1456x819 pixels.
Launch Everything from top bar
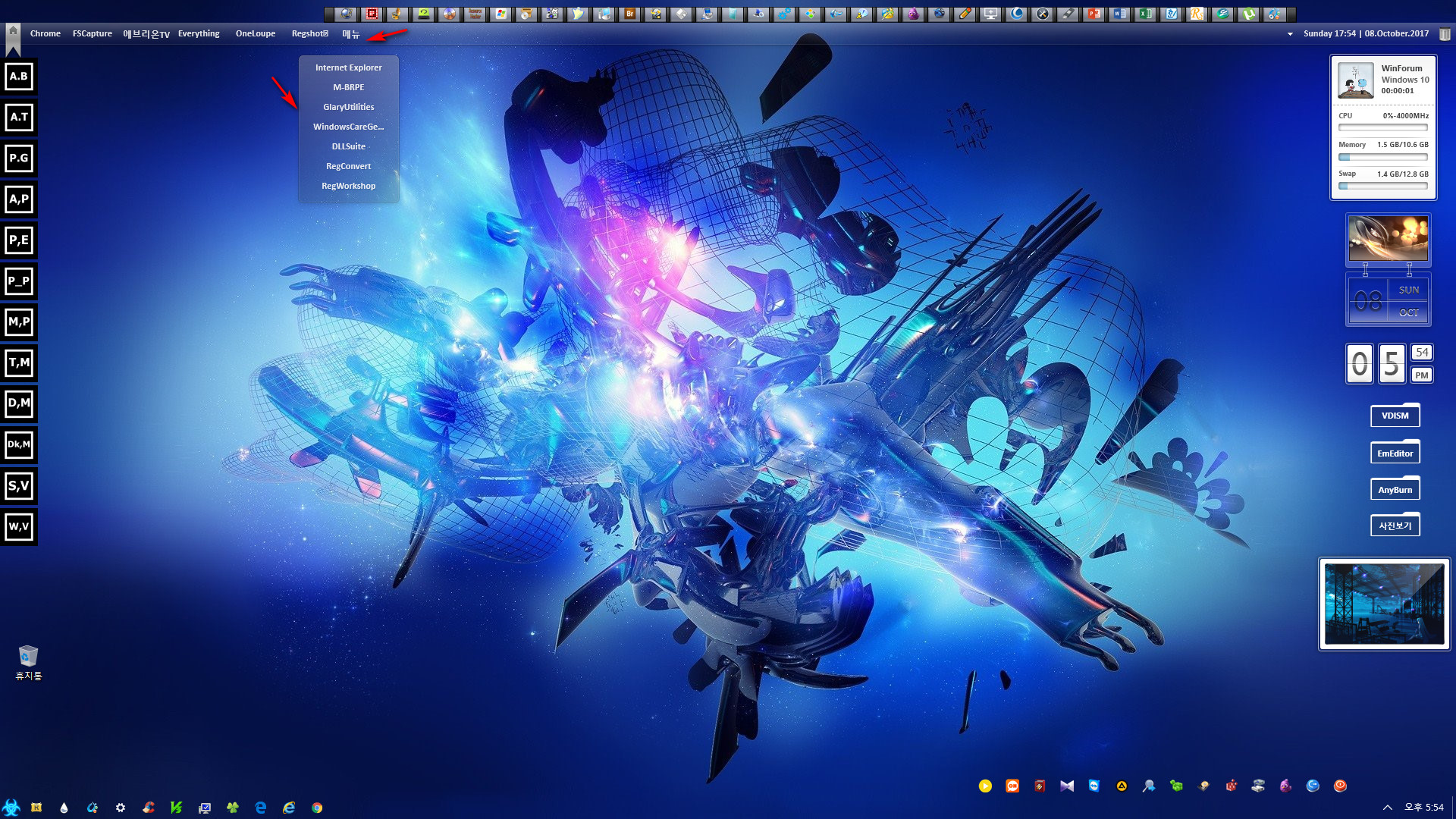pos(199,33)
